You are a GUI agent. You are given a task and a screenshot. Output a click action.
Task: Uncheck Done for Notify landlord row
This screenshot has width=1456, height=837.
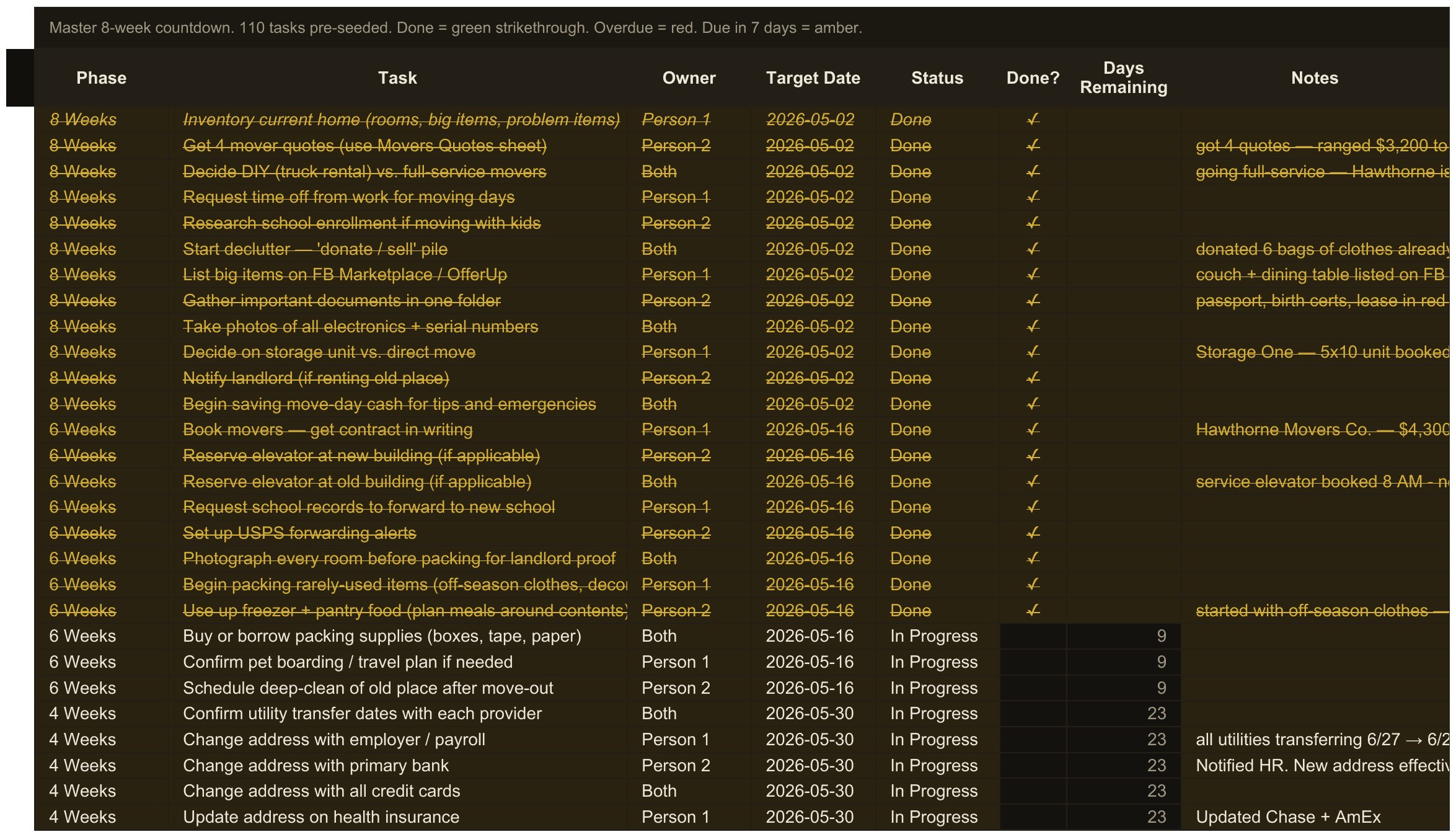coord(1033,378)
